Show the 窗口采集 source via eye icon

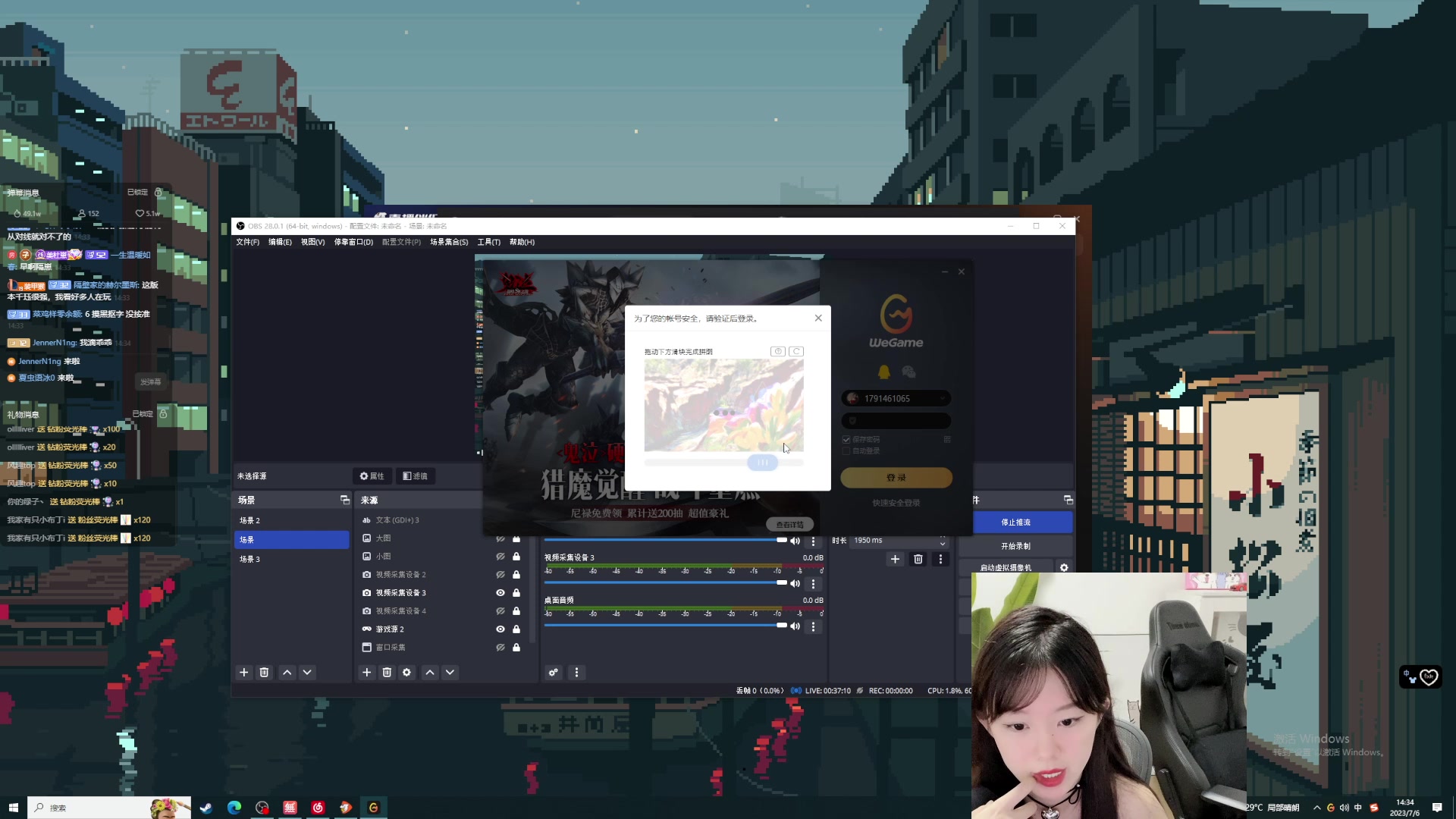pos(500,648)
